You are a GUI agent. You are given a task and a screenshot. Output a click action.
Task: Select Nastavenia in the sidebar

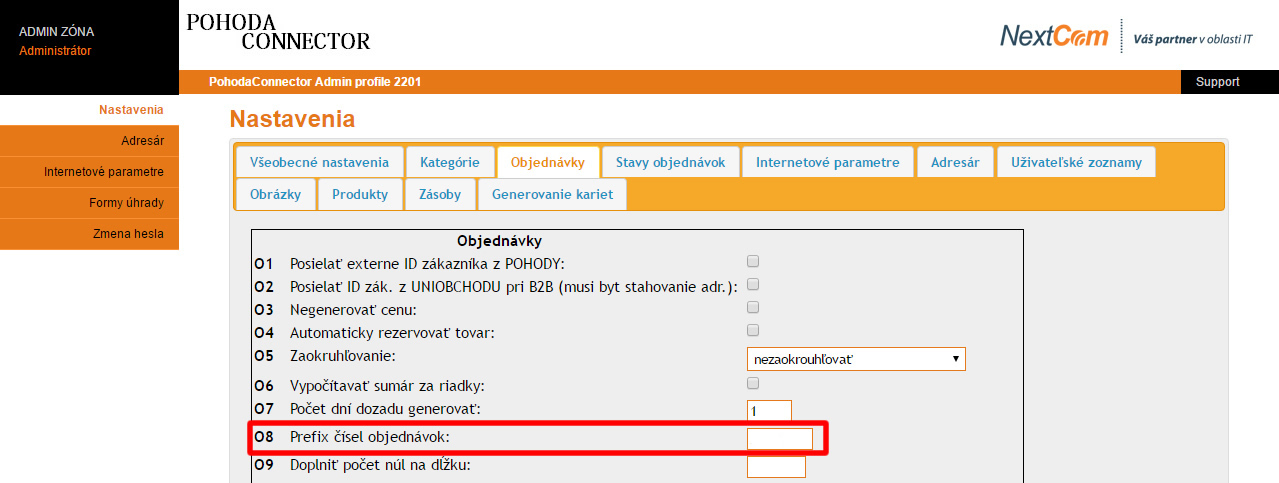point(131,110)
